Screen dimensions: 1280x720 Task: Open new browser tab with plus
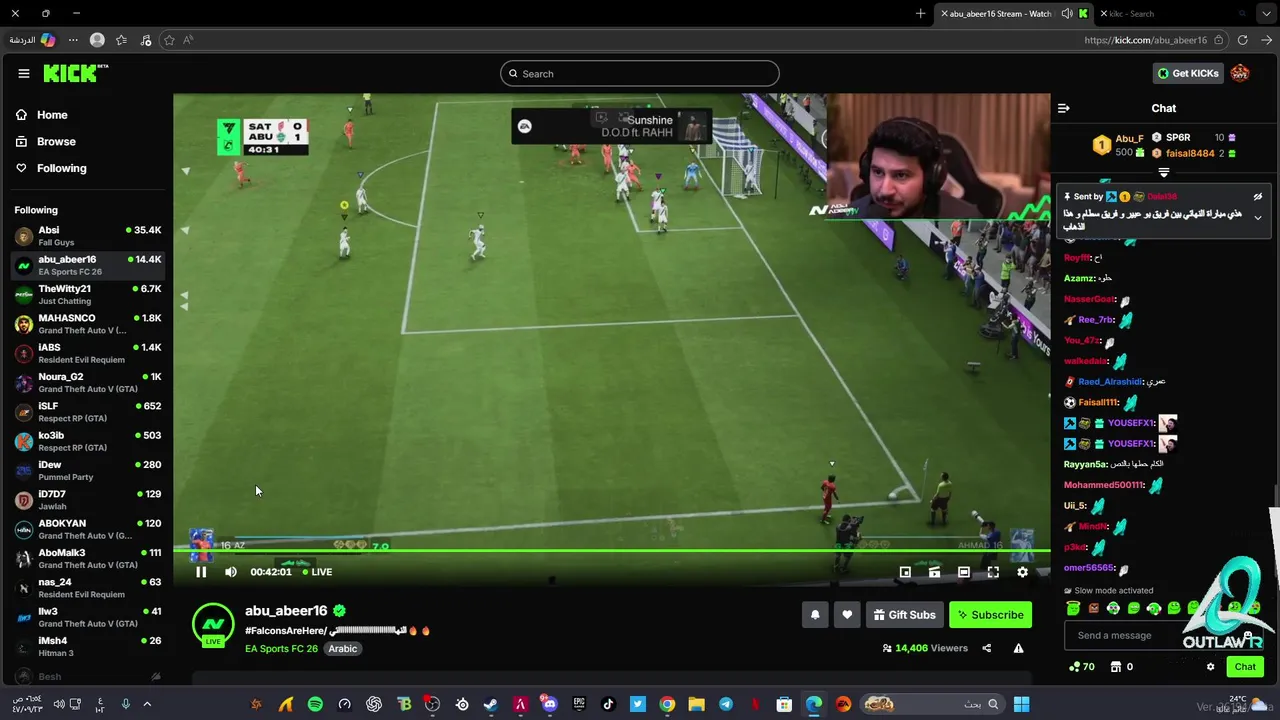[x=920, y=13]
